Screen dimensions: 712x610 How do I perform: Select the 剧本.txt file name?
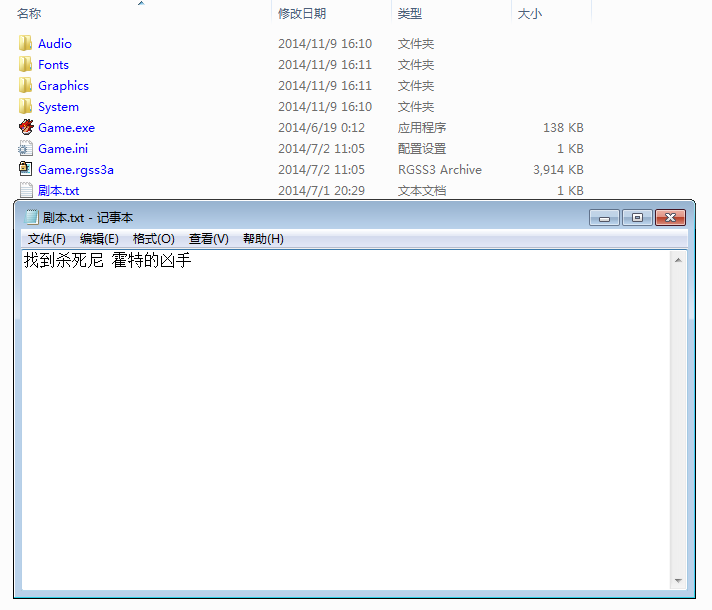click(x=59, y=190)
